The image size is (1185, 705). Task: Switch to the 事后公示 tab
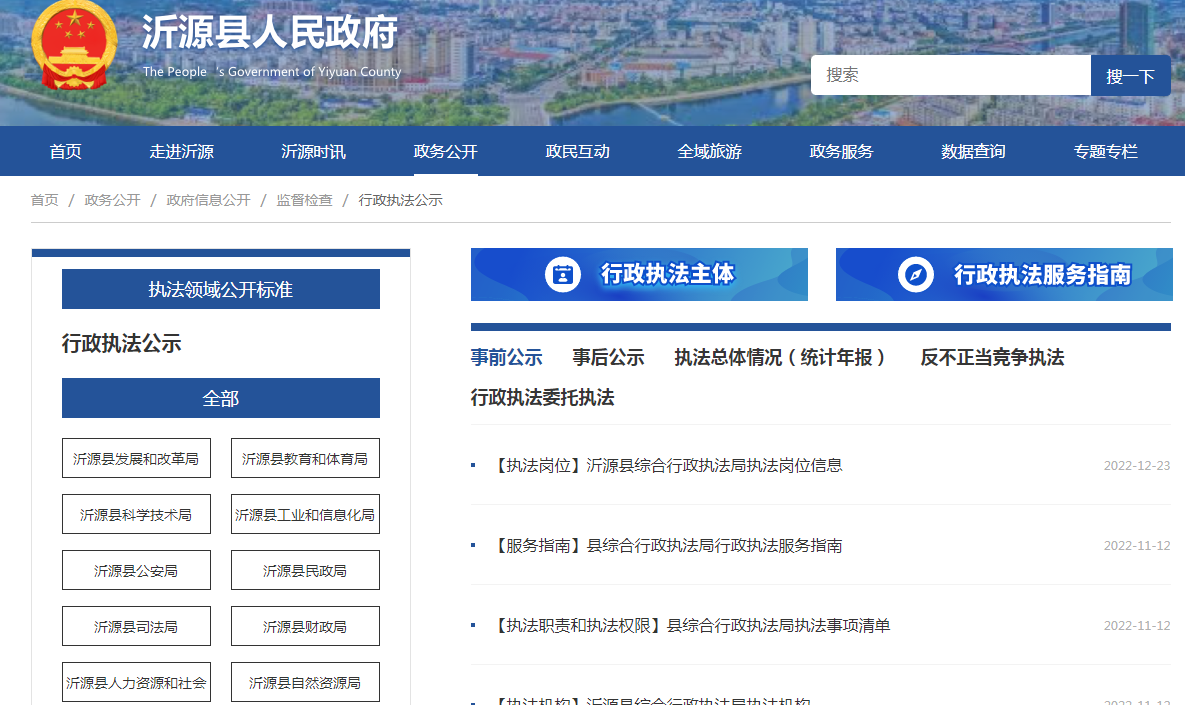point(608,358)
